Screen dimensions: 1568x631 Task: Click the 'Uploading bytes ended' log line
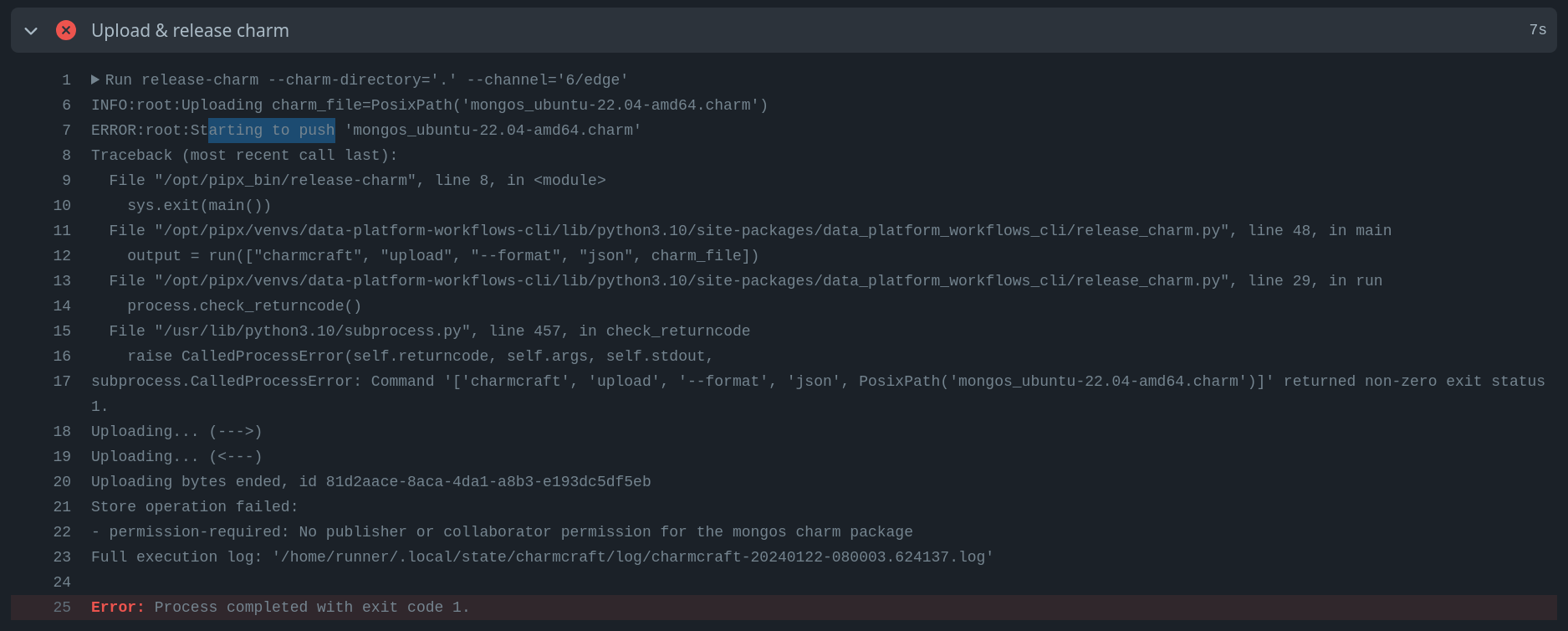pos(370,482)
